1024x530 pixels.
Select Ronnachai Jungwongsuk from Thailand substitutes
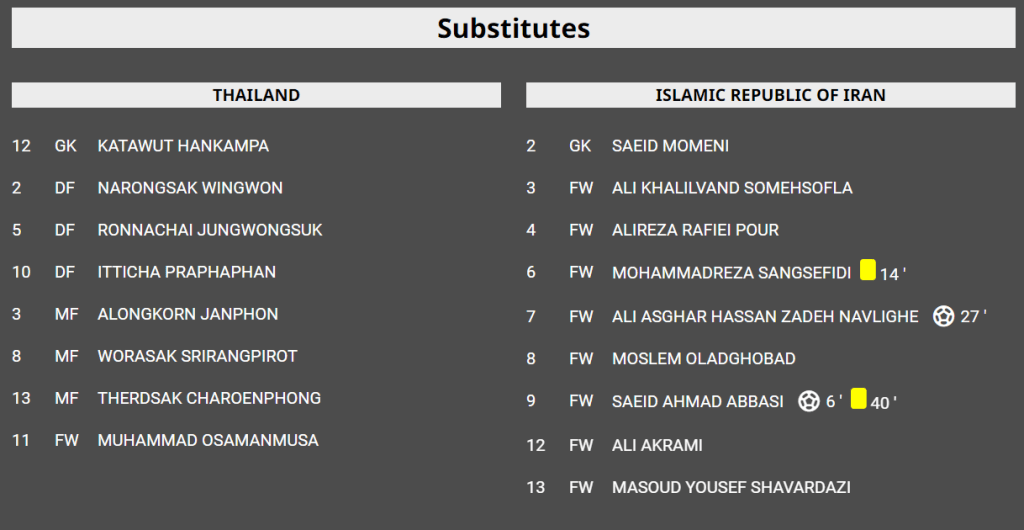point(210,230)
